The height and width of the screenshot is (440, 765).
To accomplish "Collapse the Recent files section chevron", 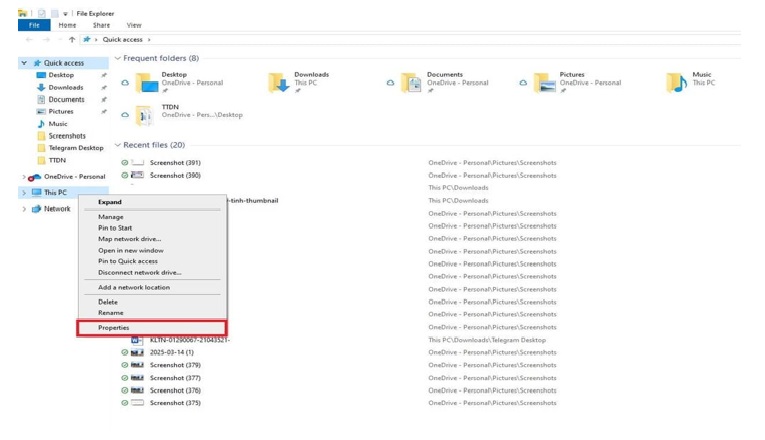I will point(117,145).
